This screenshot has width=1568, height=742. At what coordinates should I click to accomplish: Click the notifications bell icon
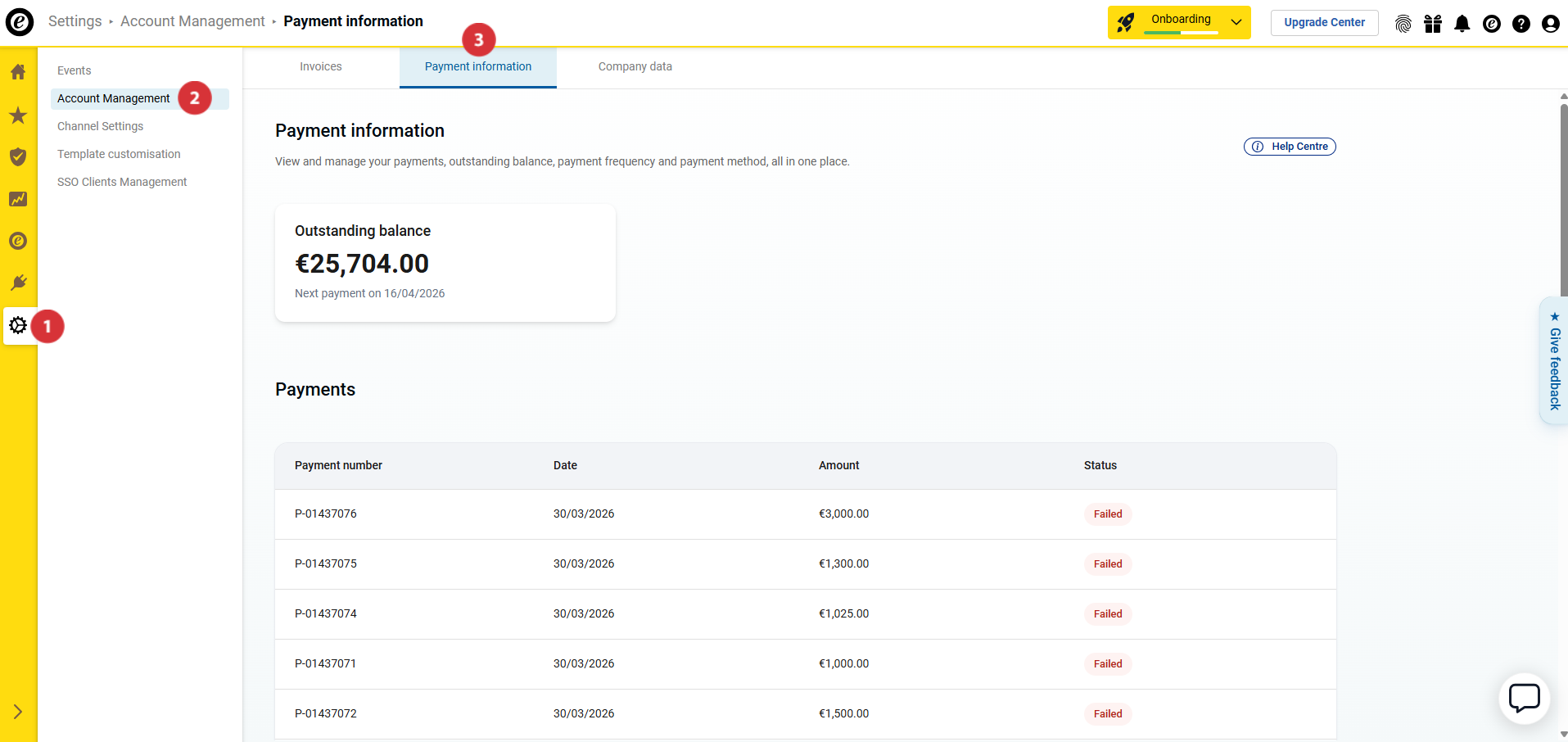point(1462,24)
